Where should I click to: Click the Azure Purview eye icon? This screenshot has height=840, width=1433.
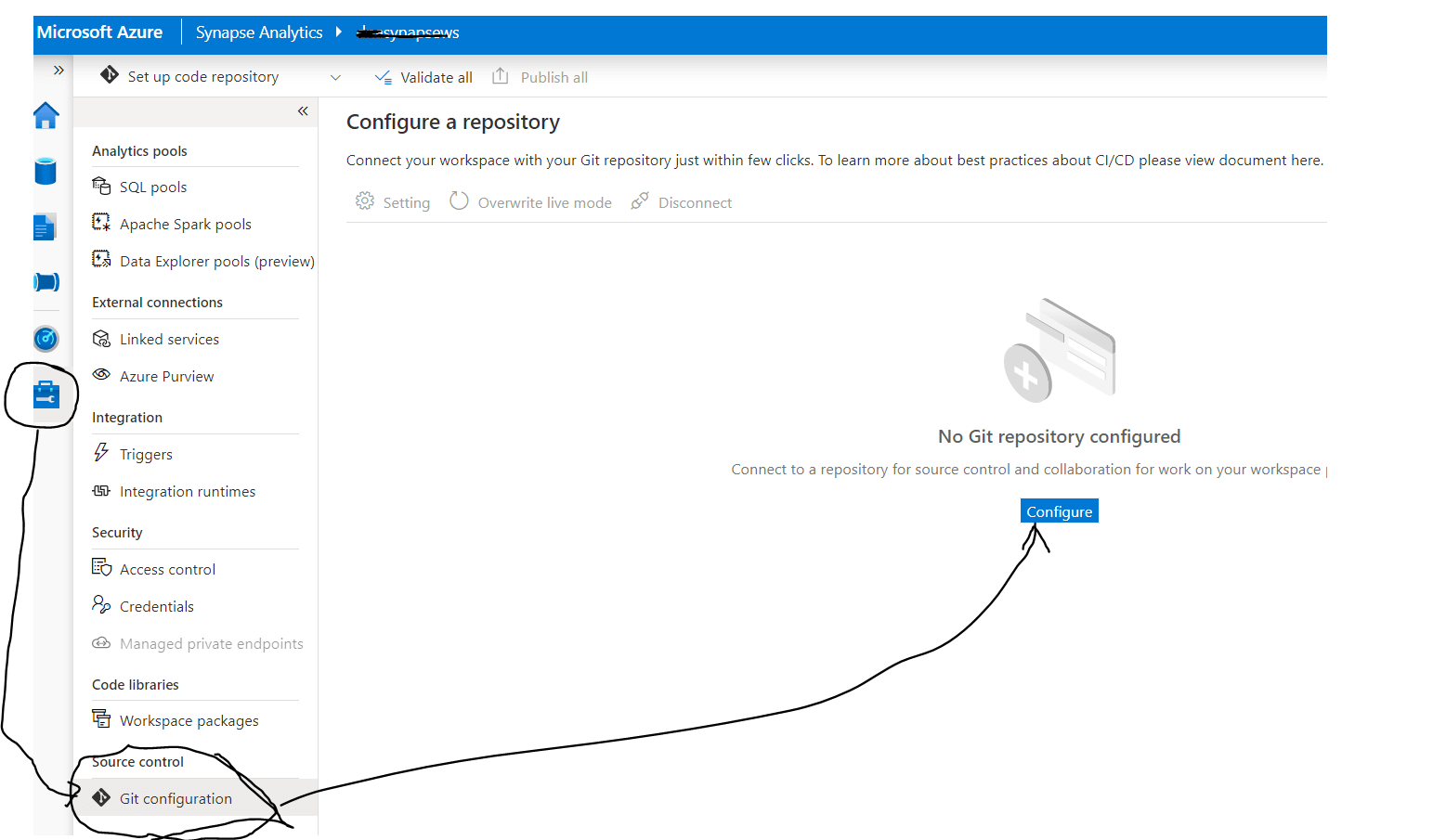click(x=101, y=374)
